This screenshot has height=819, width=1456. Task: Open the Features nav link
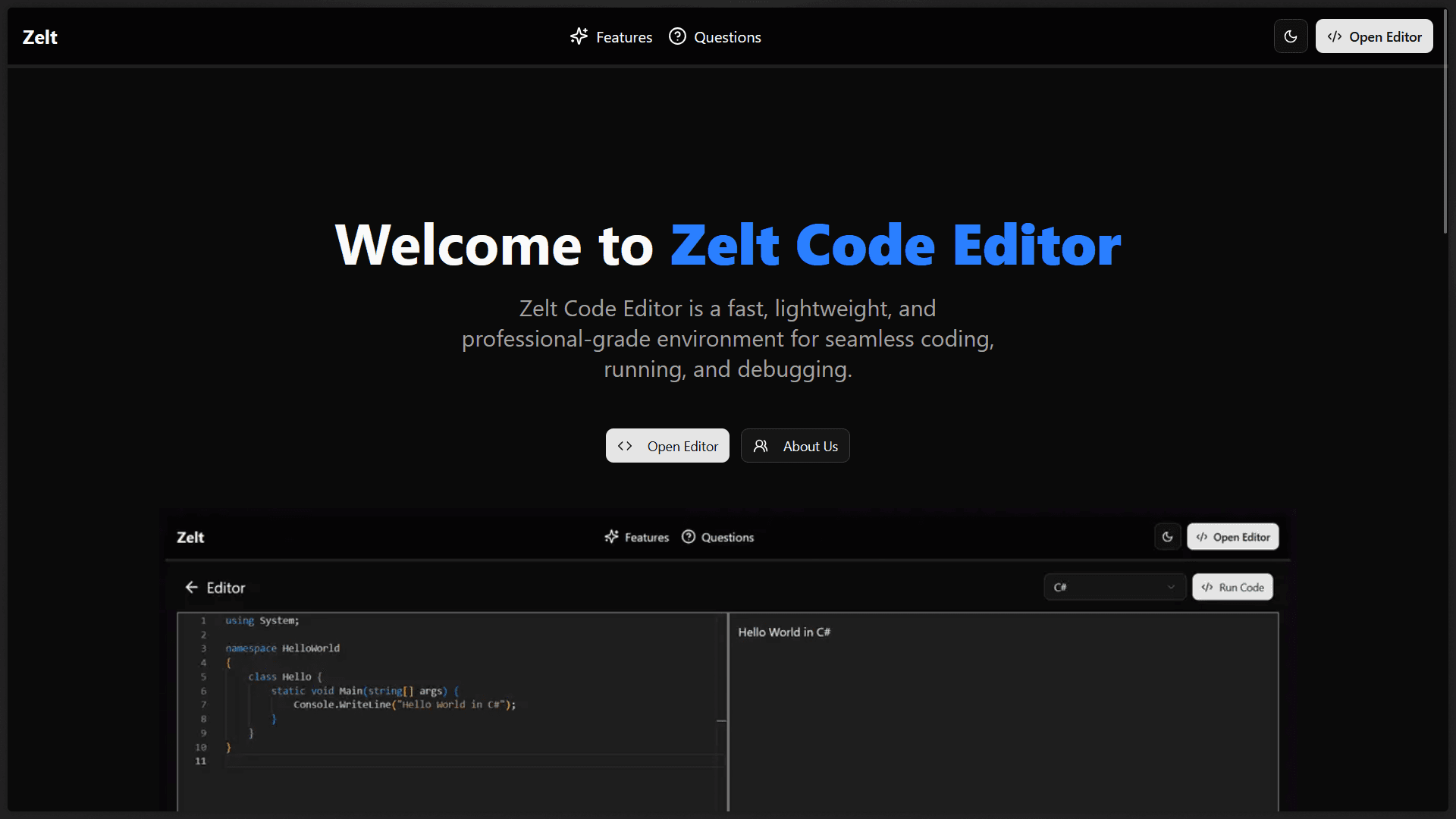[x=611, y=37]
